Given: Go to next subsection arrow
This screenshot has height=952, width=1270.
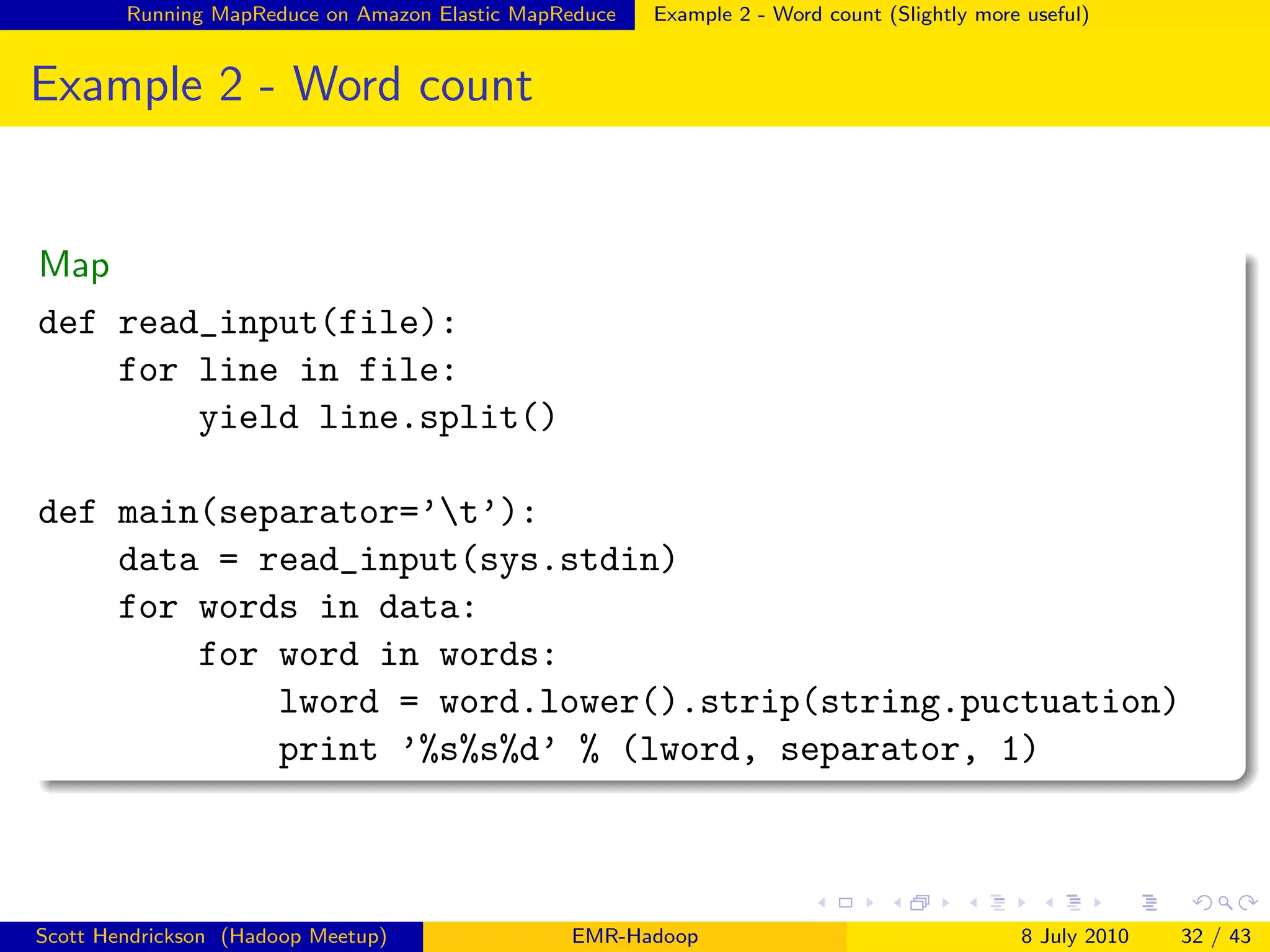Looking at the screenshot, I should tap(1021, 903).
